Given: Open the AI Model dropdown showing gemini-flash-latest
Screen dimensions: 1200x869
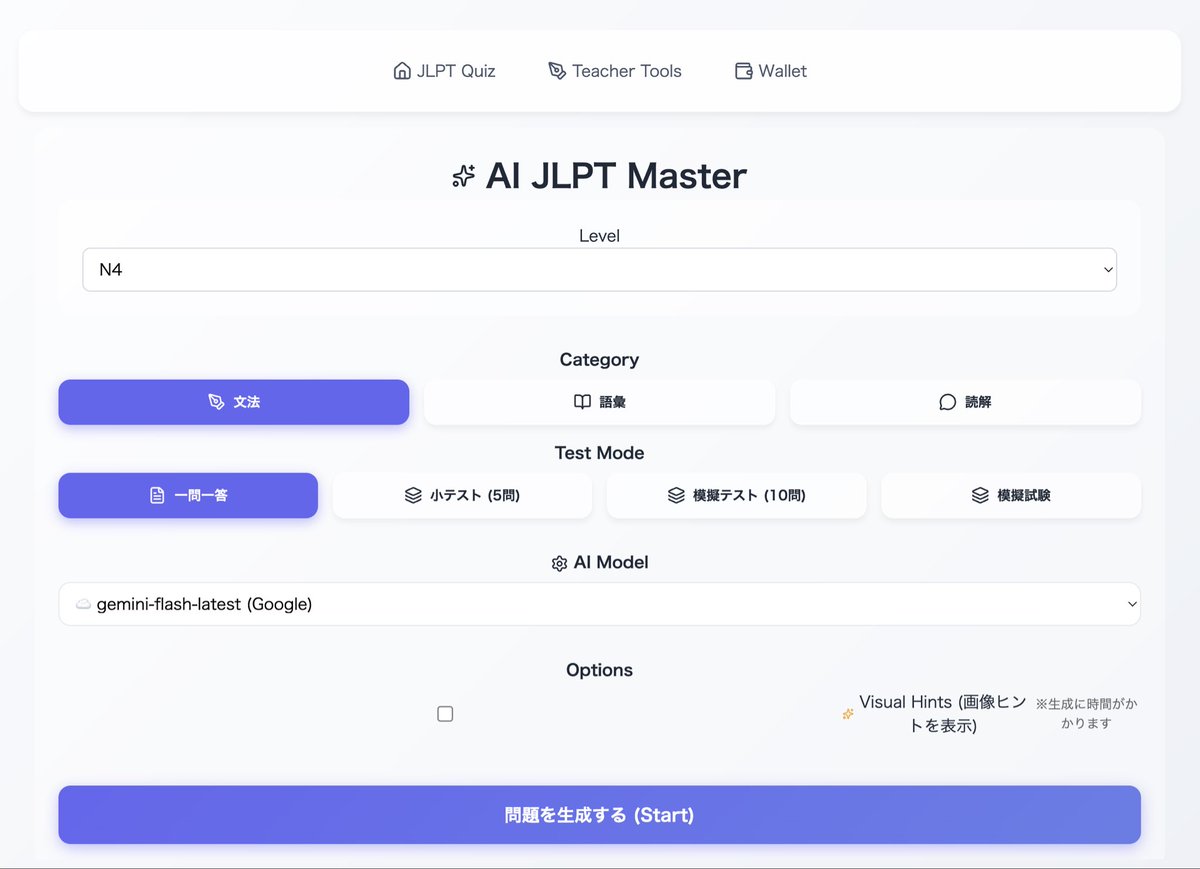Looking at the screenshot, I should tap(599, 604).
